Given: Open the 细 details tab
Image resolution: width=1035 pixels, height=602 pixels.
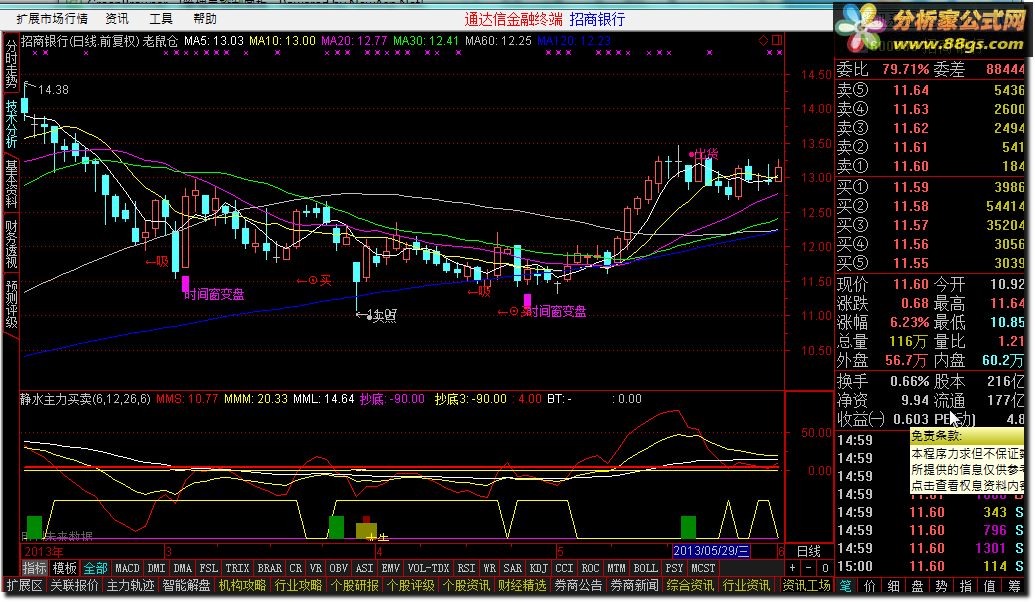Looking at the screenshot, I should pyautogui.click(x=894, y=585).
